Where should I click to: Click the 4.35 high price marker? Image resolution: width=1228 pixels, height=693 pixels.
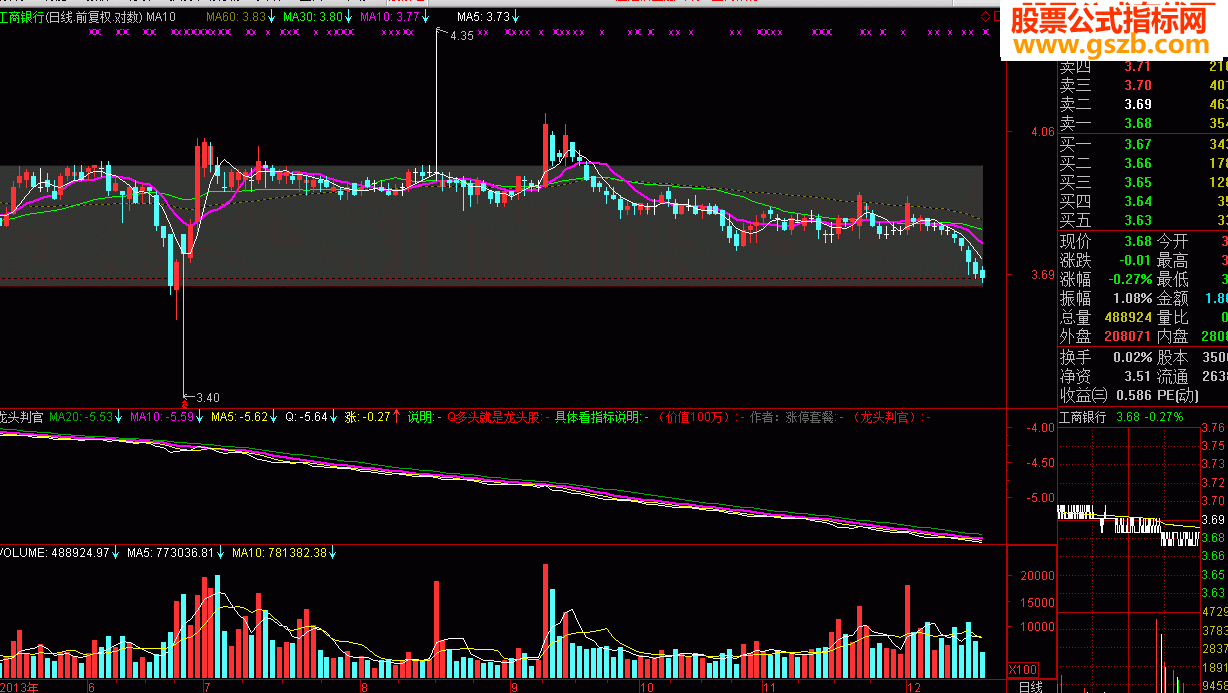coord(462,36)
